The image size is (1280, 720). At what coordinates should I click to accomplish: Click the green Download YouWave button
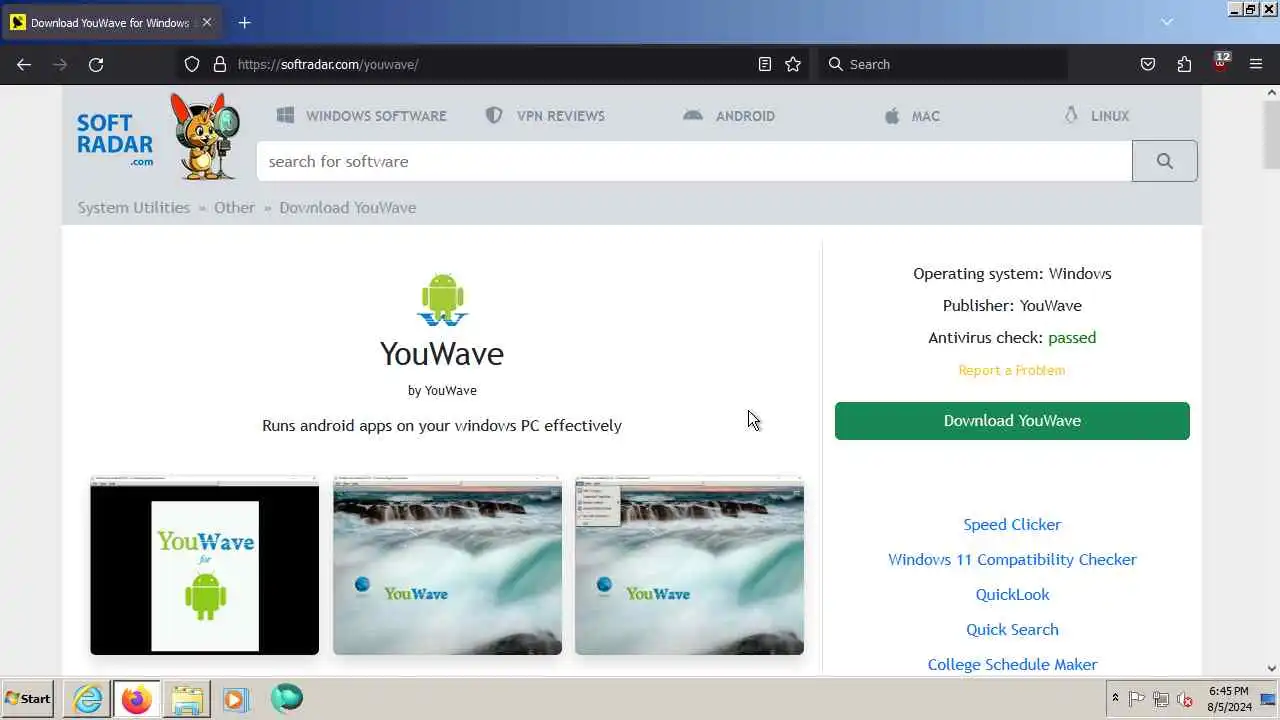[1012, 421]
